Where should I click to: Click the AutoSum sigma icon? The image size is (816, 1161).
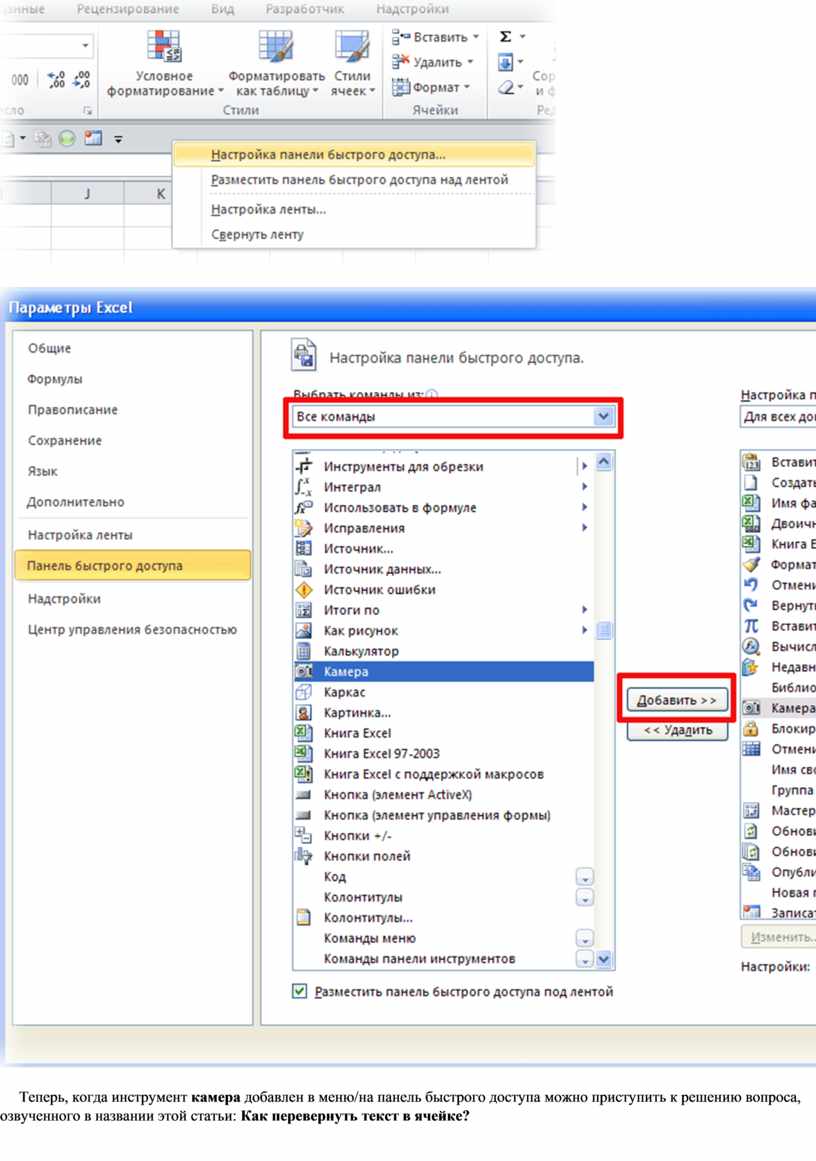[x=506, y=37]
